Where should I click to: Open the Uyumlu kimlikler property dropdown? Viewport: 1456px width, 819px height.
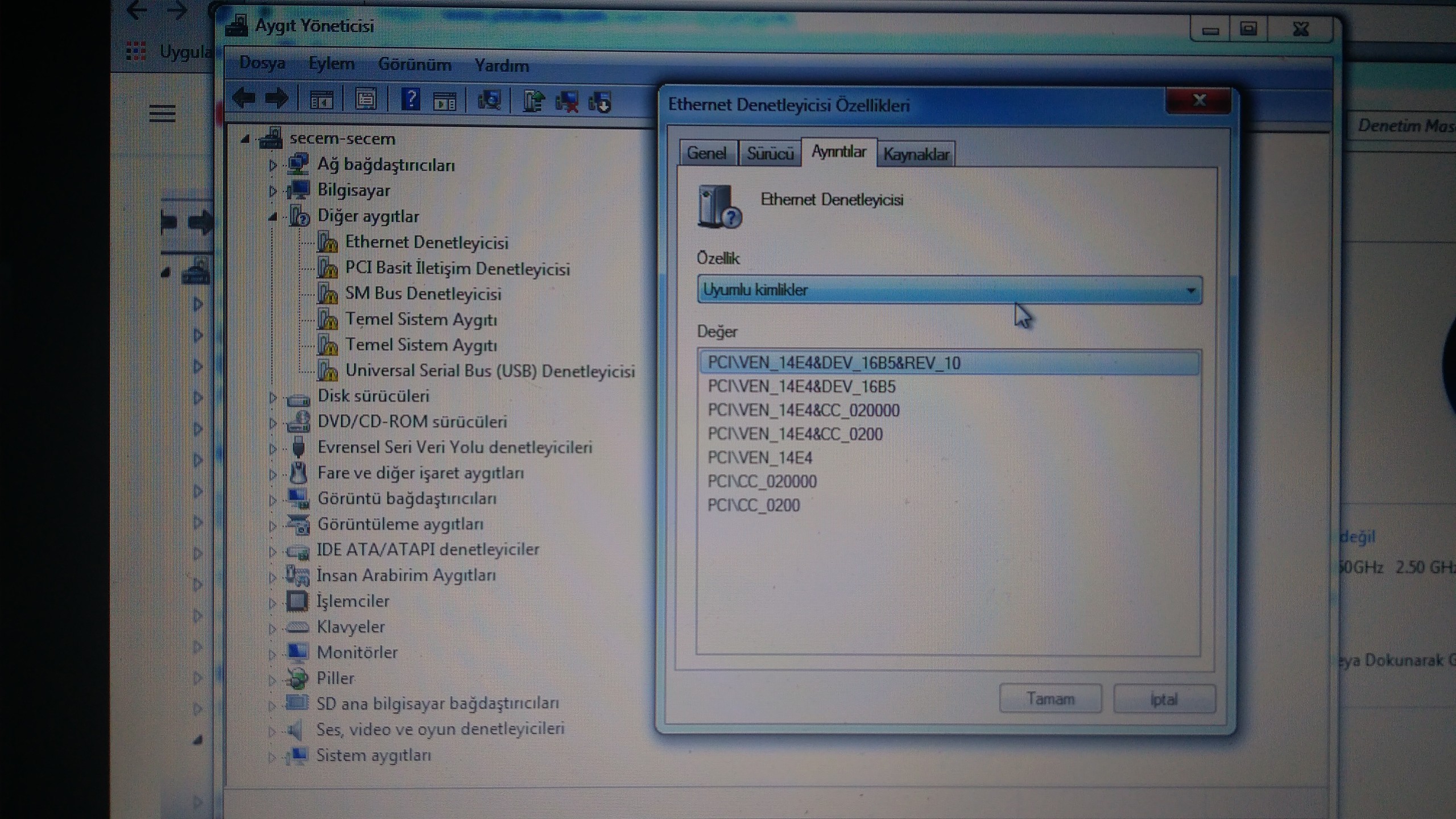[949, 290]
